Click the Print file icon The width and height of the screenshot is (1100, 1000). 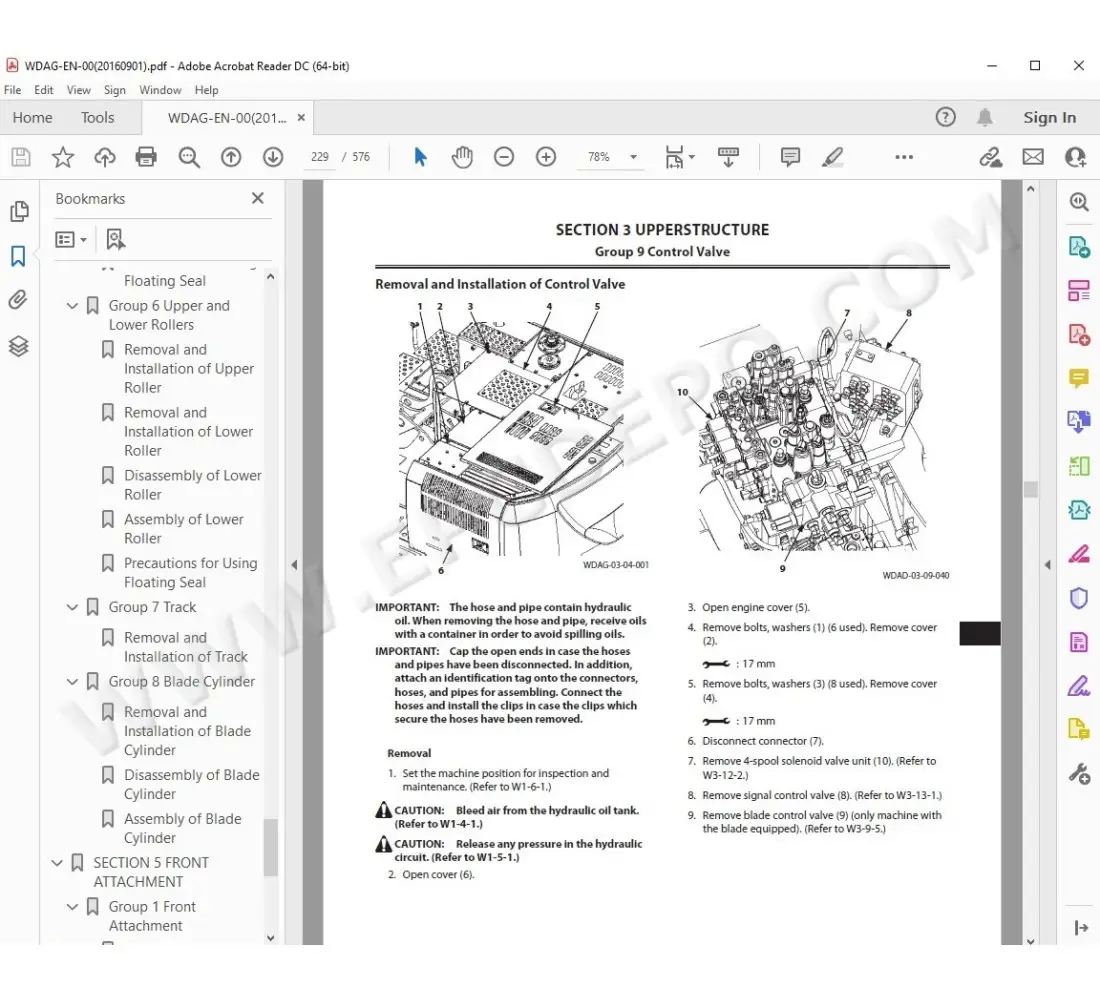coord(146,157)
